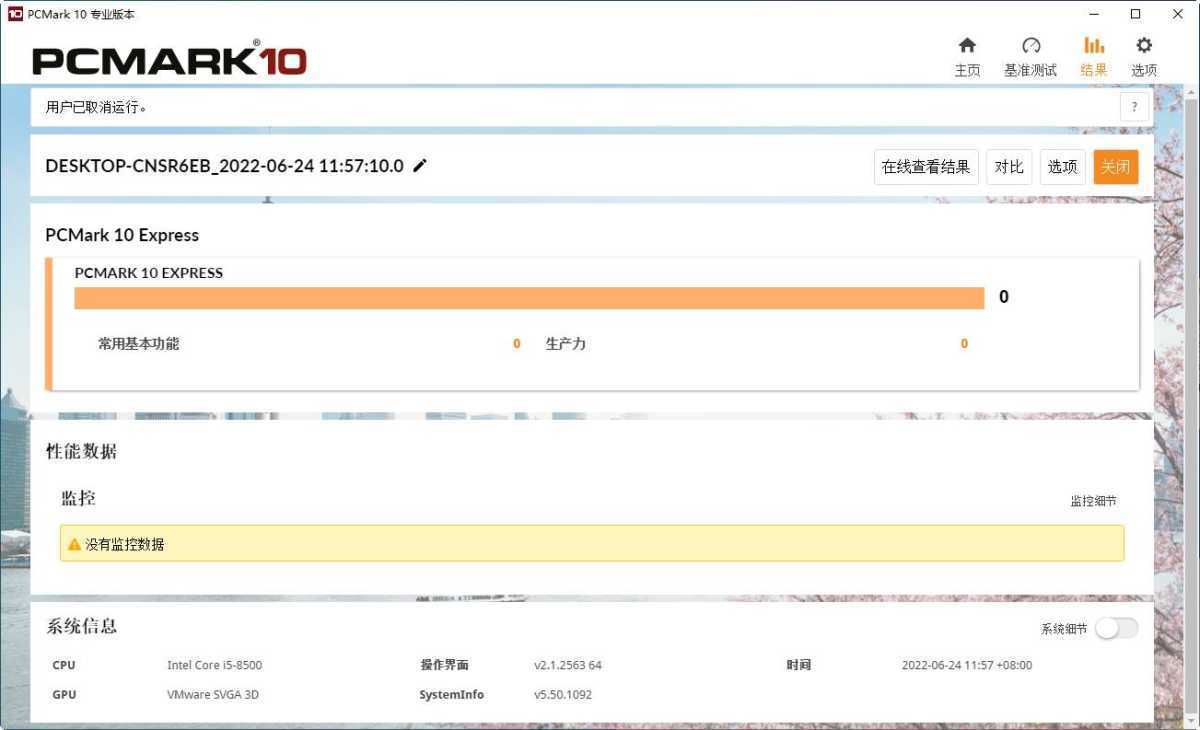
Task: Expand the 性能数据 performance data section
Action: 80,451
